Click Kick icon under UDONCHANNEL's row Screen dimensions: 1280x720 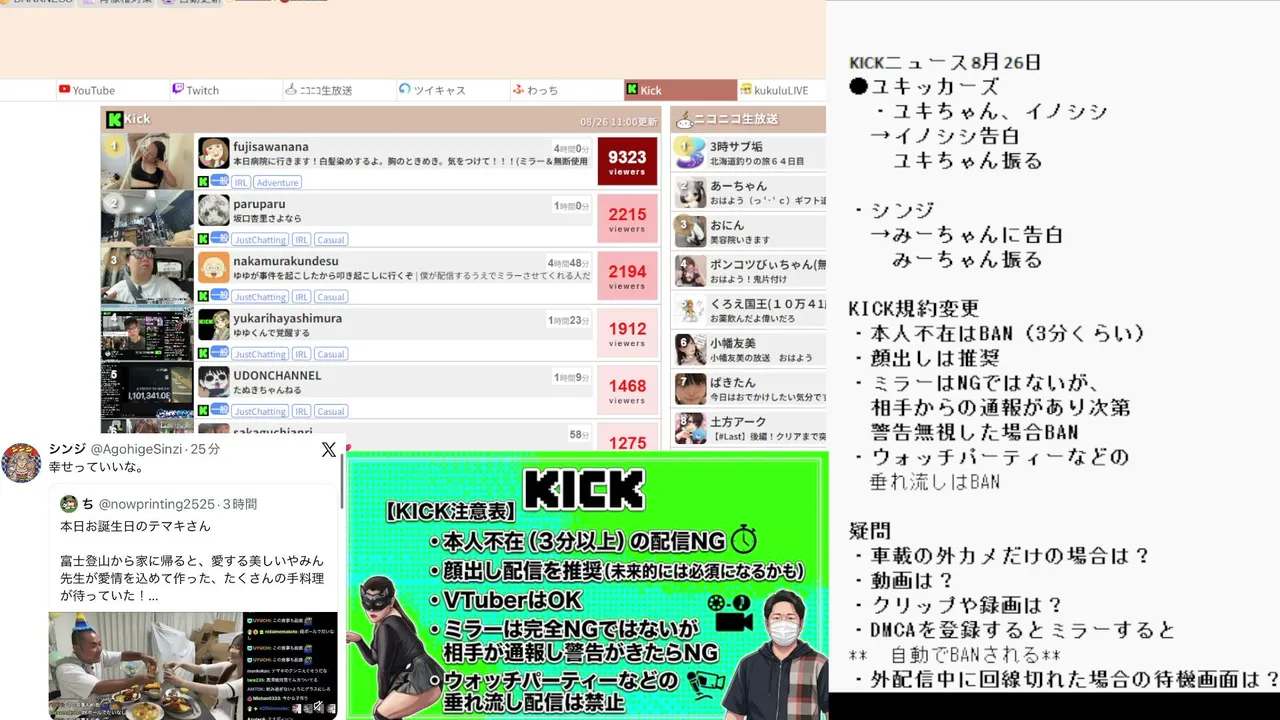[x=203, y=410]
